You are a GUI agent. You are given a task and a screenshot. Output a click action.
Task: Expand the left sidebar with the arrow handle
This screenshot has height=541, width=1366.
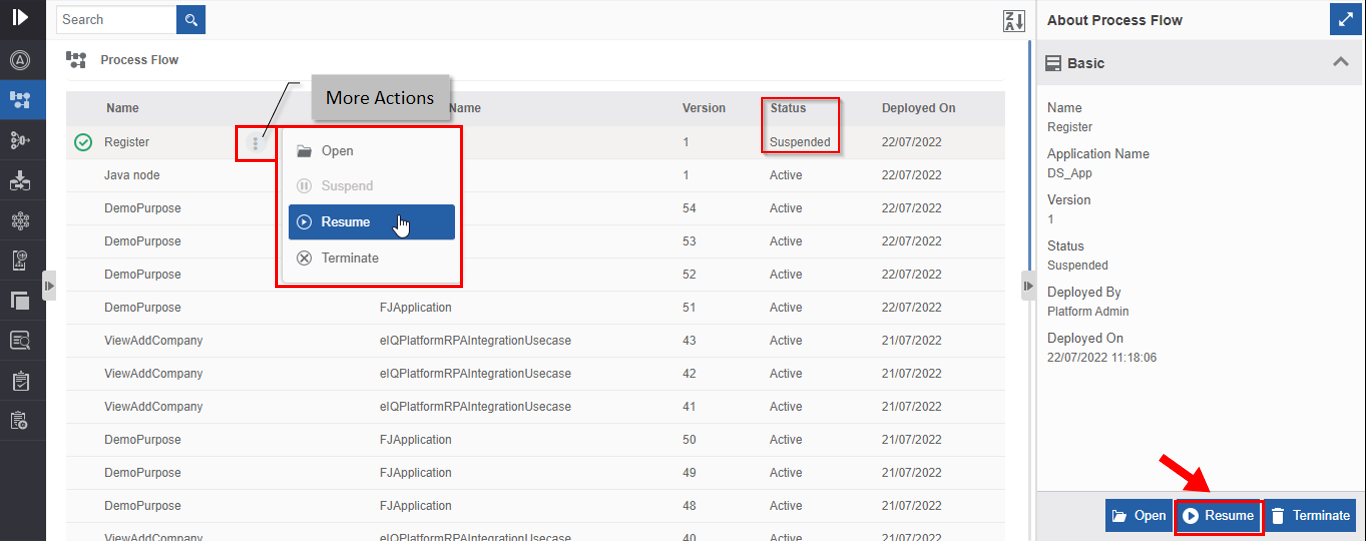(49, 285)
